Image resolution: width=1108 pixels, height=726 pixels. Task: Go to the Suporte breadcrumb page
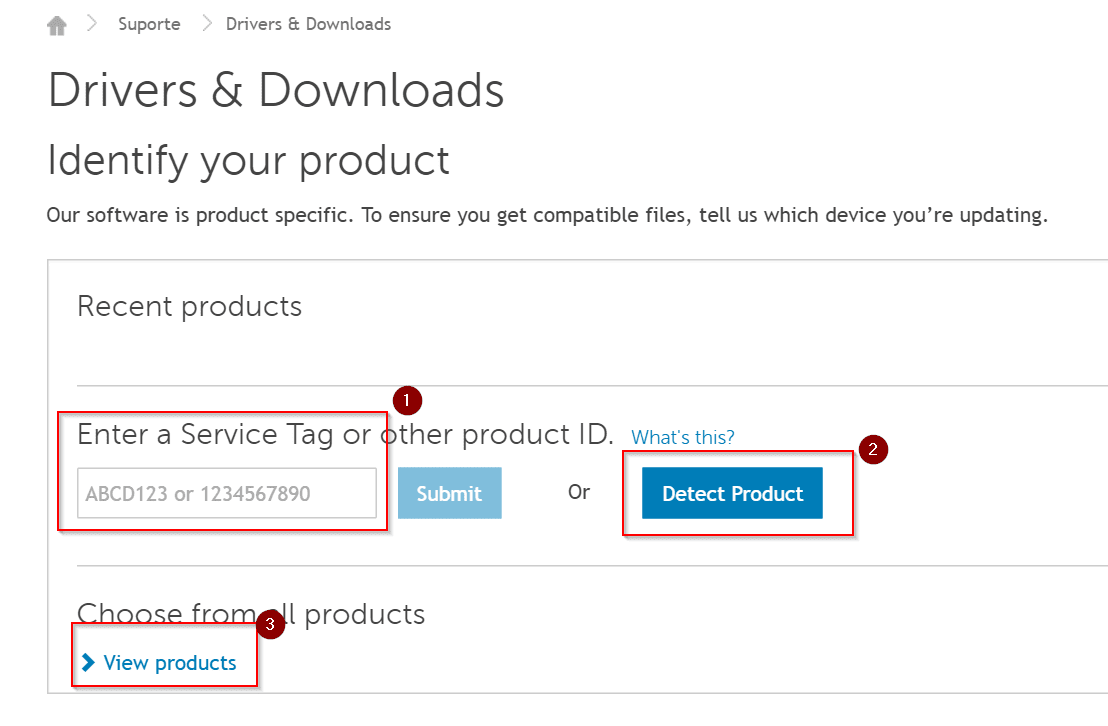click(149, 23)
